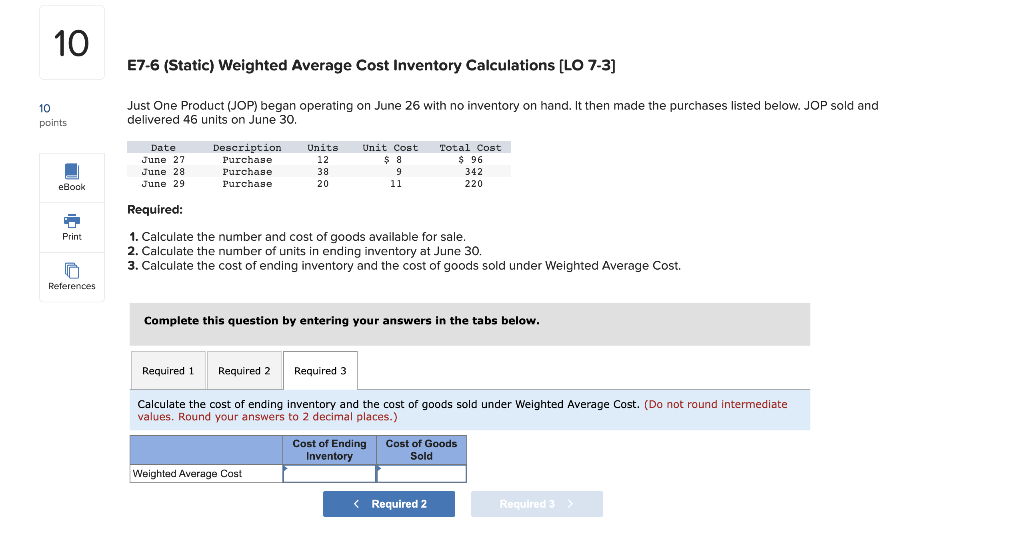
Task: Select the 'June 28' date cell
Action: point(163,172)
